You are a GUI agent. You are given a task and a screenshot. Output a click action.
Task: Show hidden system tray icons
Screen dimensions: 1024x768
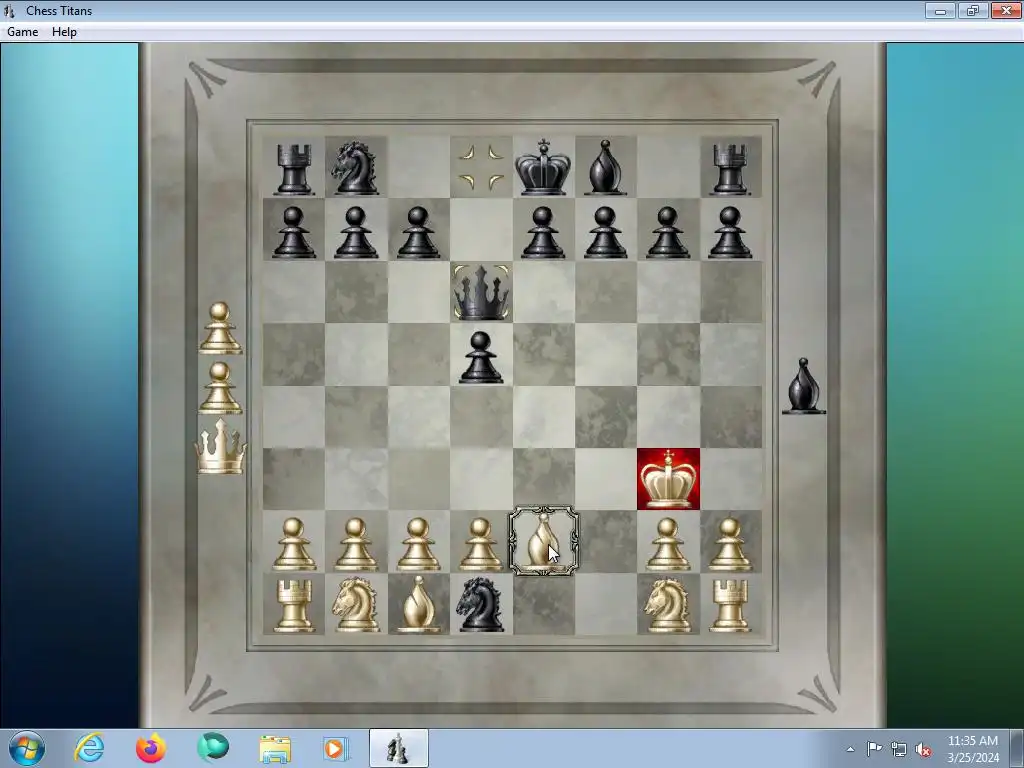point(850,749)
